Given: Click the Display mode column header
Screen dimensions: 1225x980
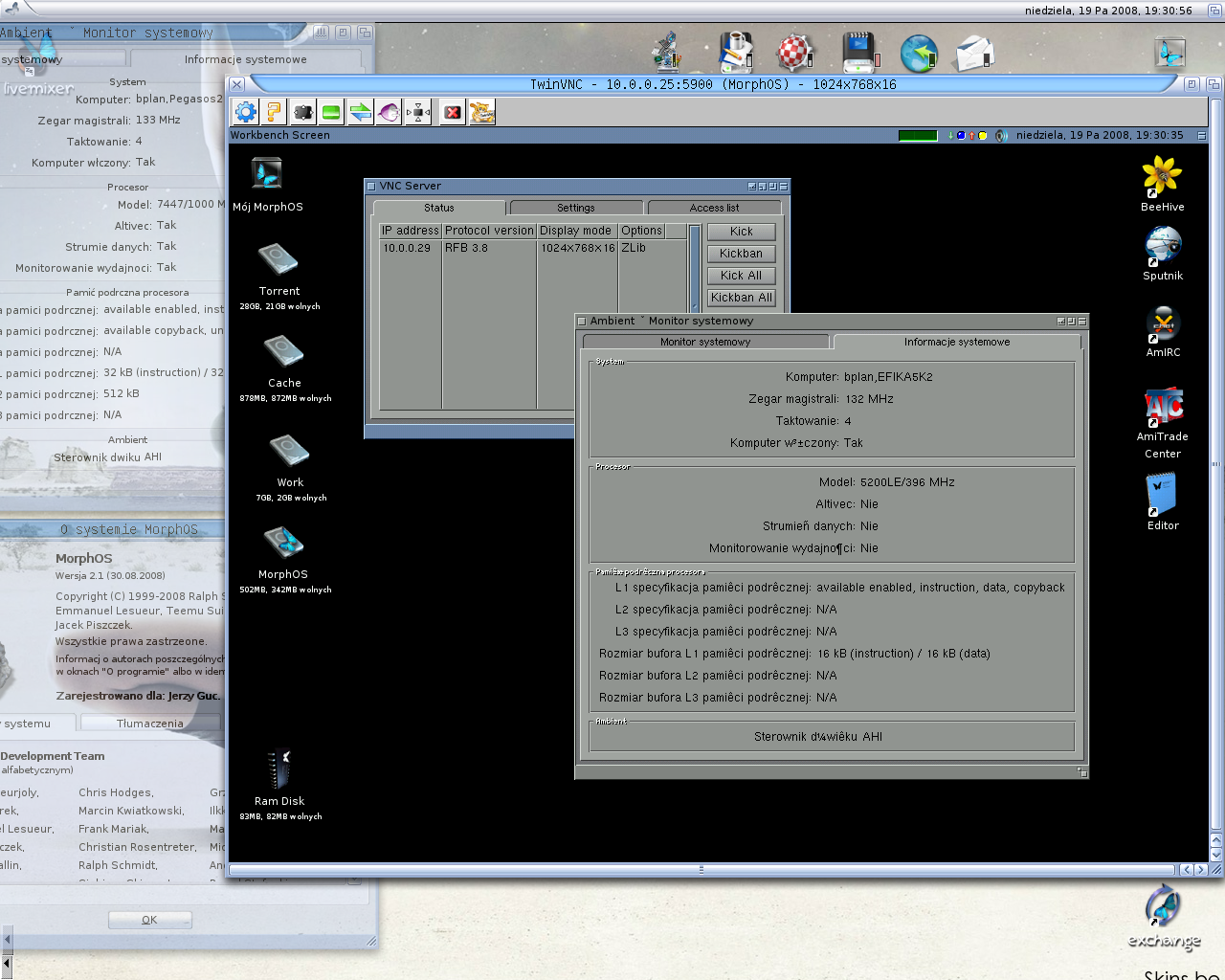Looking at the screenshot, I should point(575,231).
